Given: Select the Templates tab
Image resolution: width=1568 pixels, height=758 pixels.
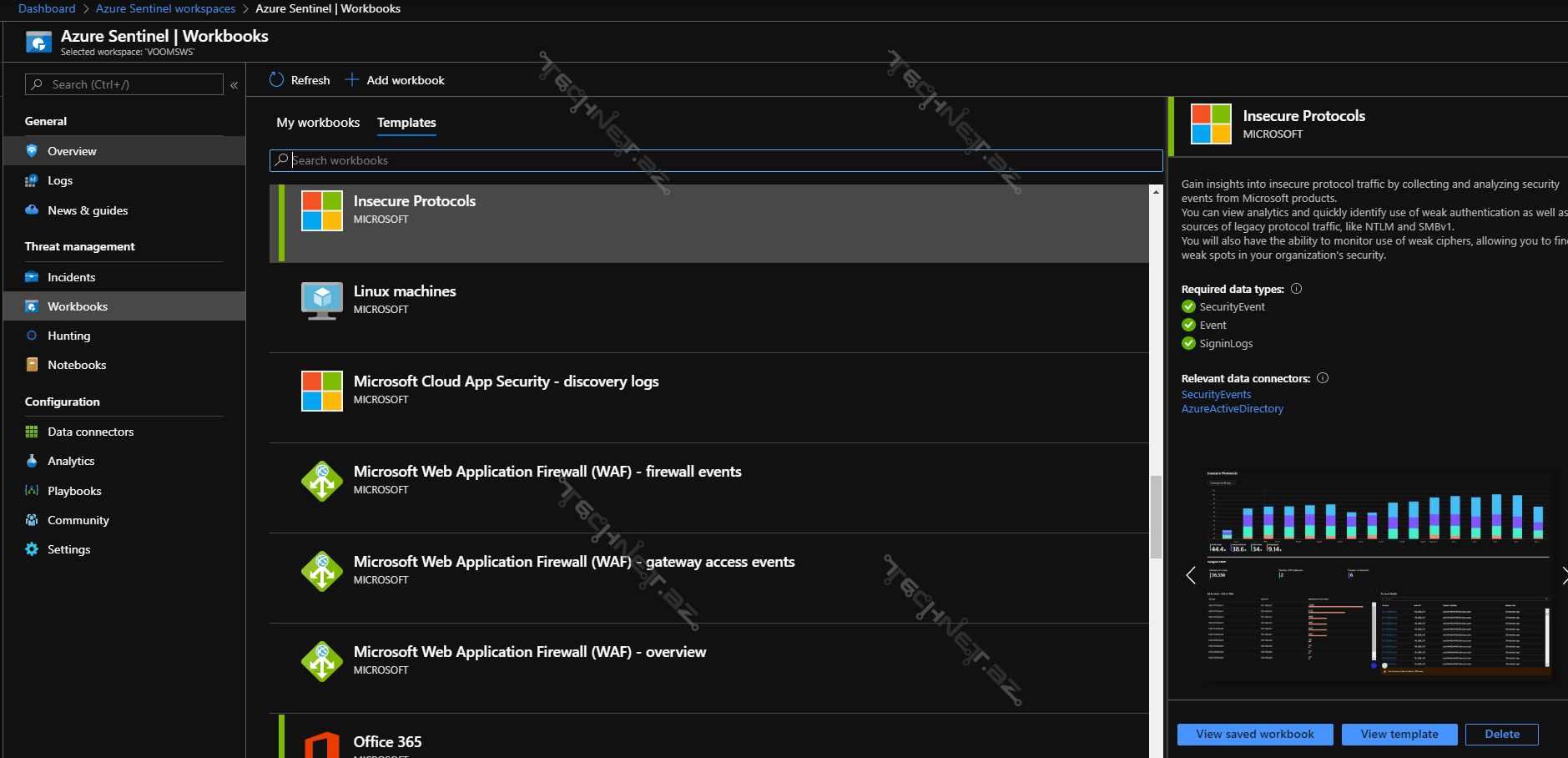Looking at the screenshot, I should (x=406, y=123).
